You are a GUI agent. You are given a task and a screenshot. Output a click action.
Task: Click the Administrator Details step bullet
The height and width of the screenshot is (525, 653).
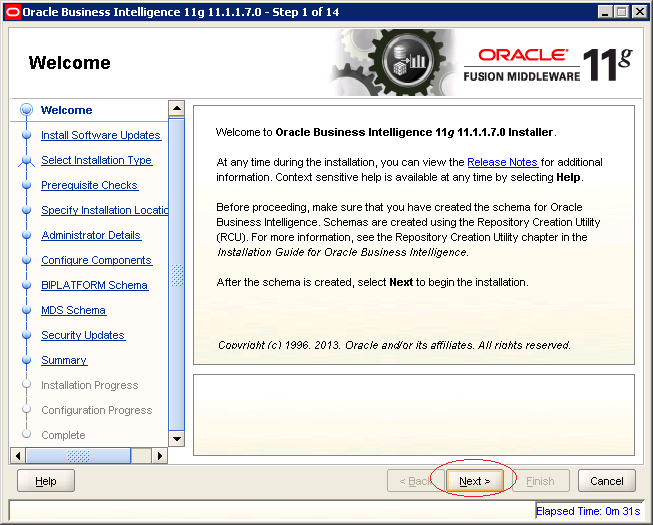[26, 235]
